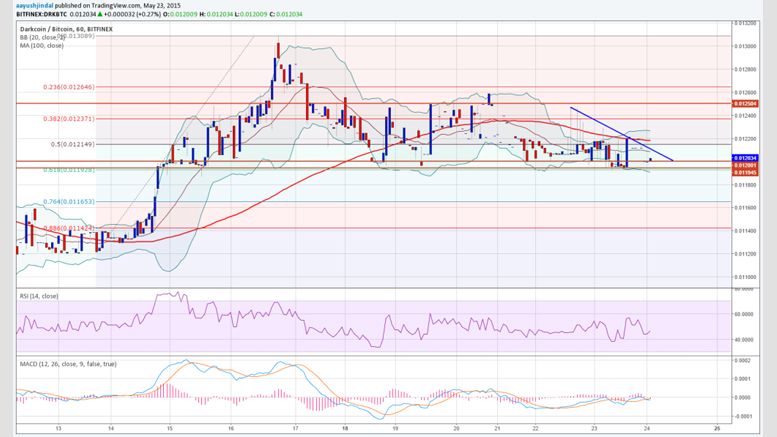Click date 15 on the time axis
777x437 pixels.
[x=169, y=428]
